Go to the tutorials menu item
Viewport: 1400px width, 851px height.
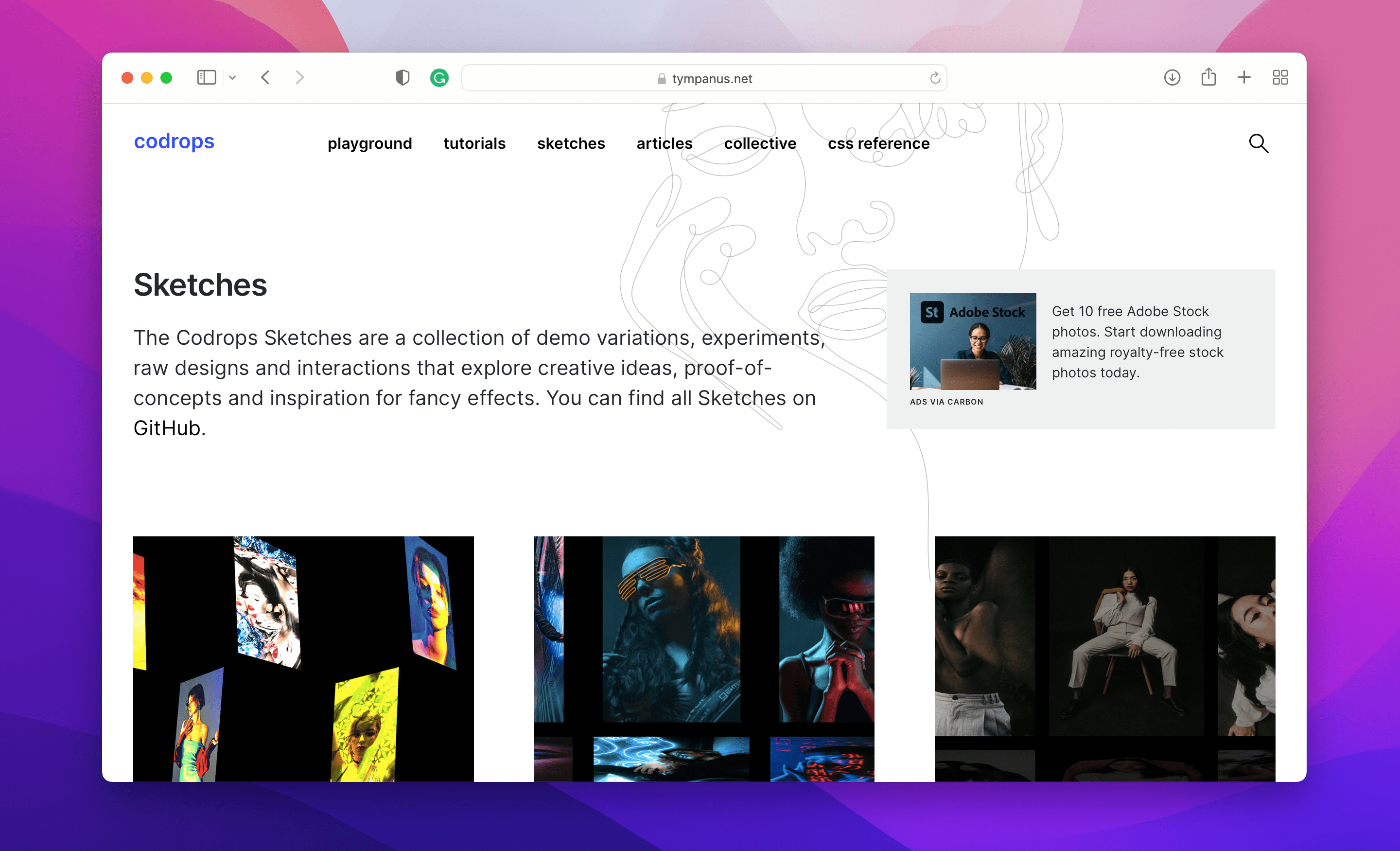pyautogui.click(x=474, y=143)
